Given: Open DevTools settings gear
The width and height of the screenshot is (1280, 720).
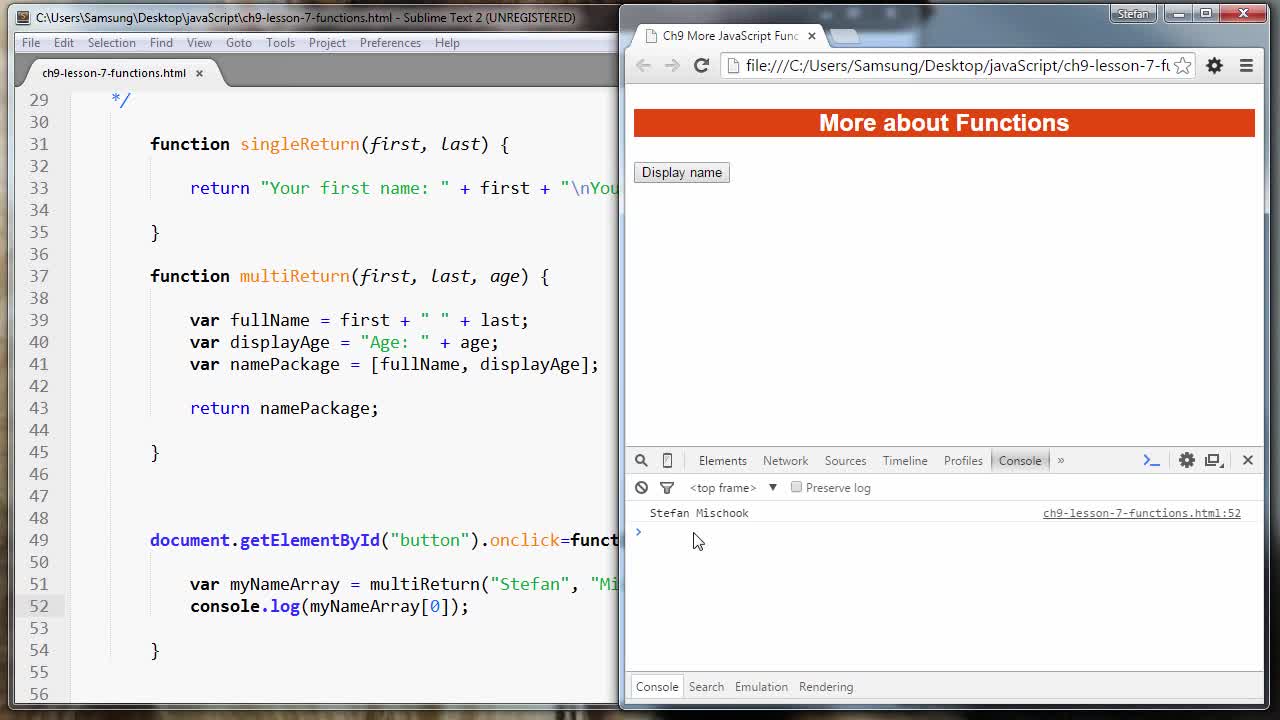Looking at the screenshot, I should (1186, 461).
